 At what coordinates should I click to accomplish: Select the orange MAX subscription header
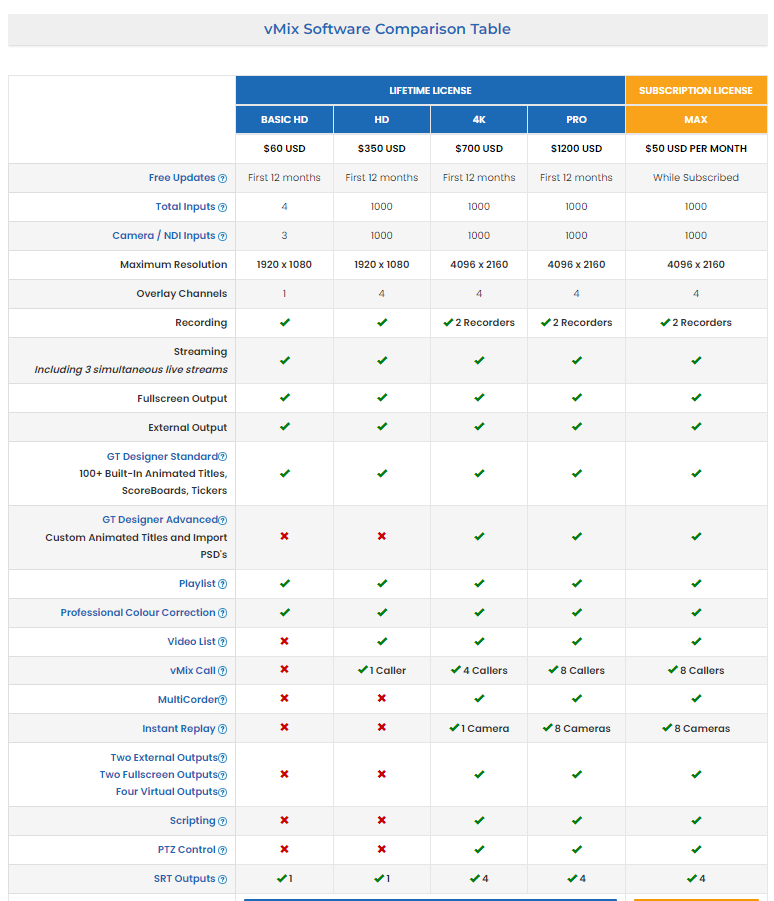[x=696, y=119]
